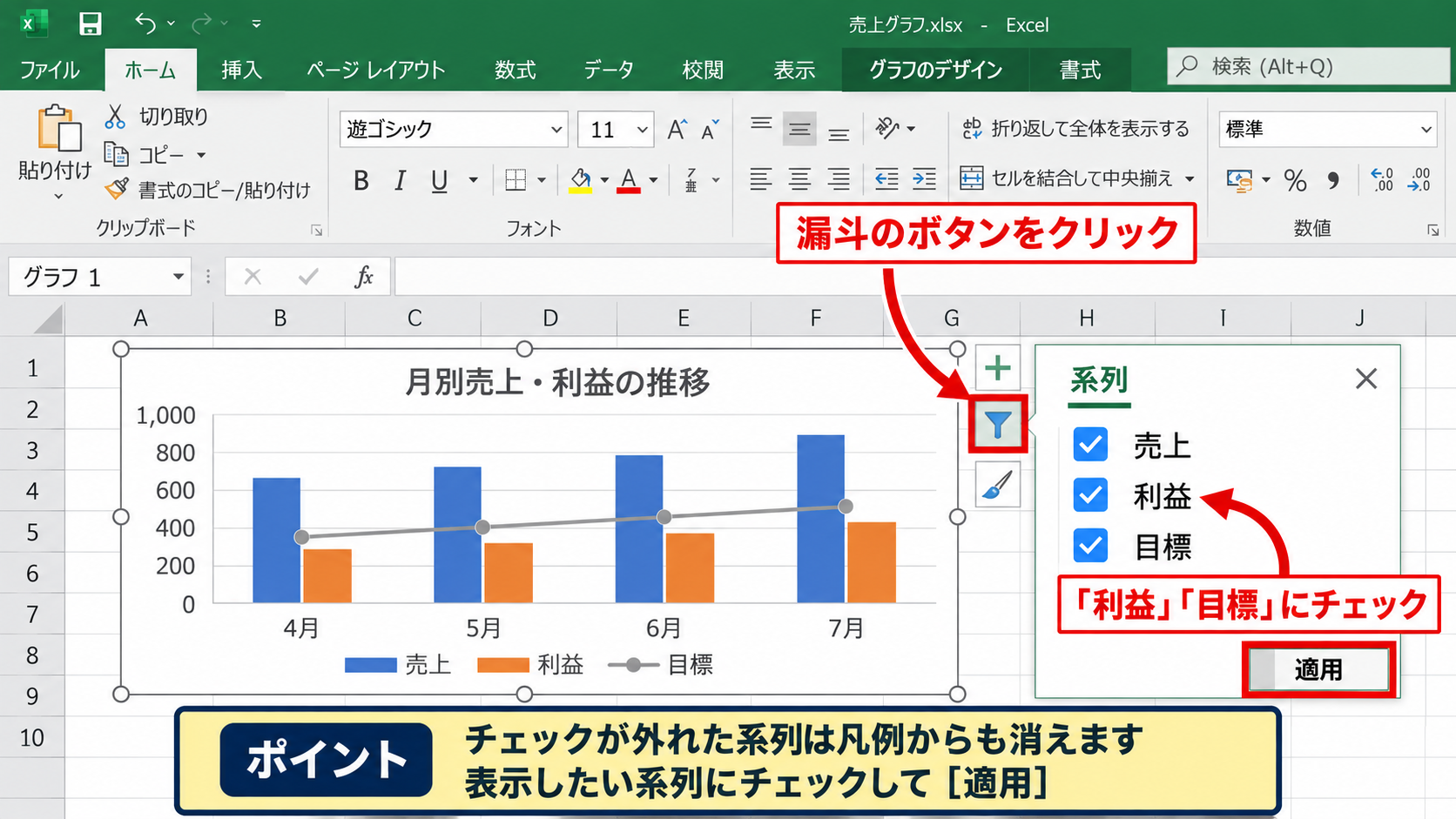Click the Format Painter (書式のコピー/貼り付け) icon

(117, 188)
